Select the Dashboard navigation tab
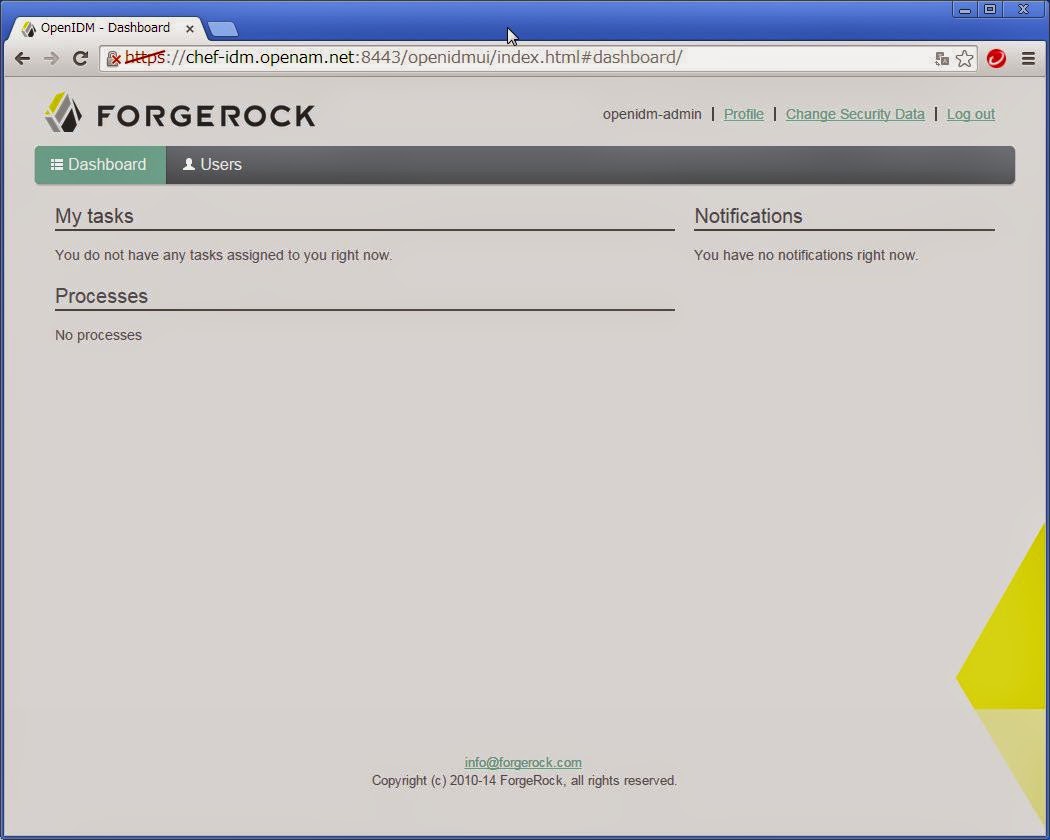The image size is (1050, 840). (x=99, y=164)
